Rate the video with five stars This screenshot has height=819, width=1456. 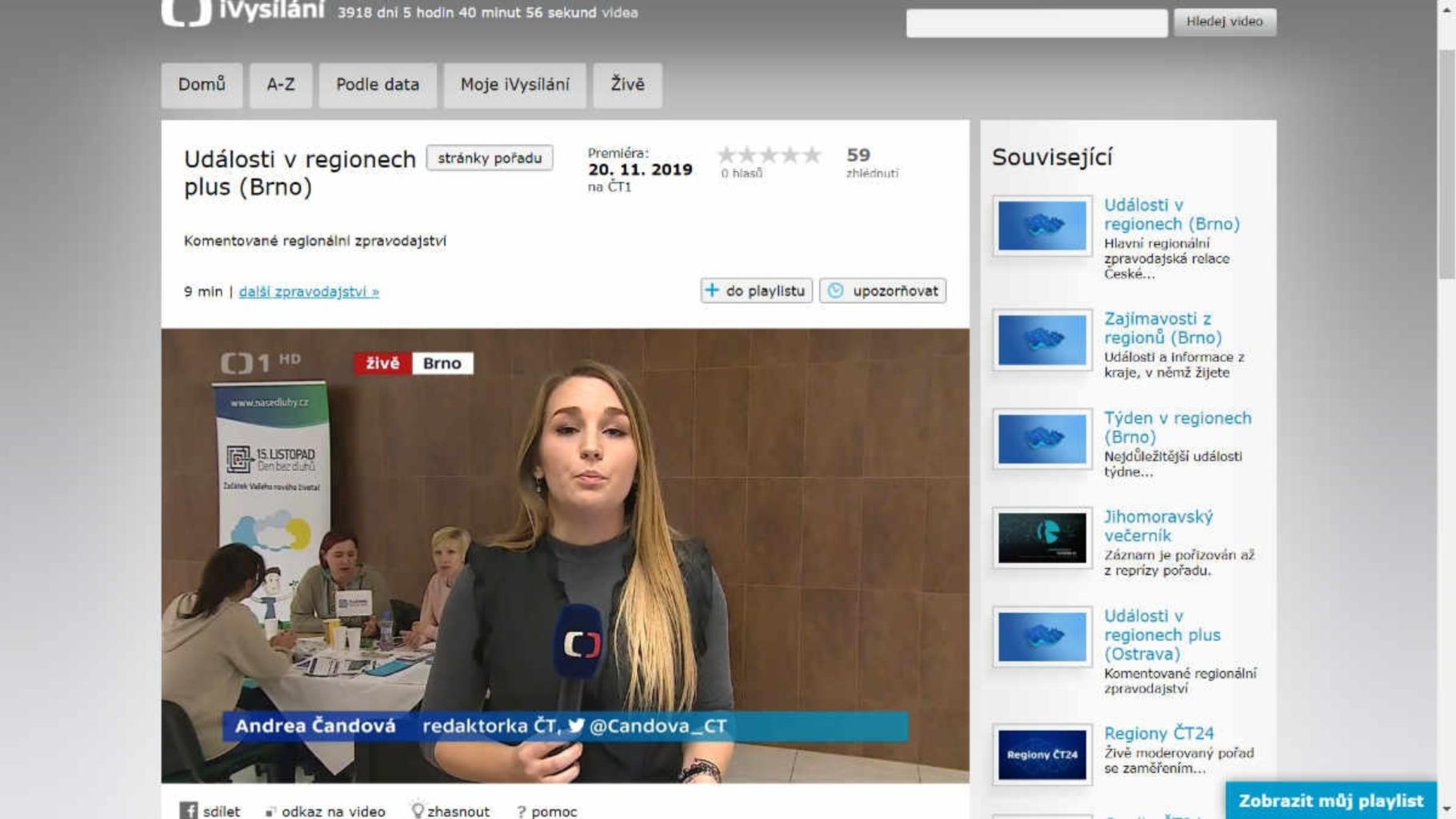pos(812,154)
